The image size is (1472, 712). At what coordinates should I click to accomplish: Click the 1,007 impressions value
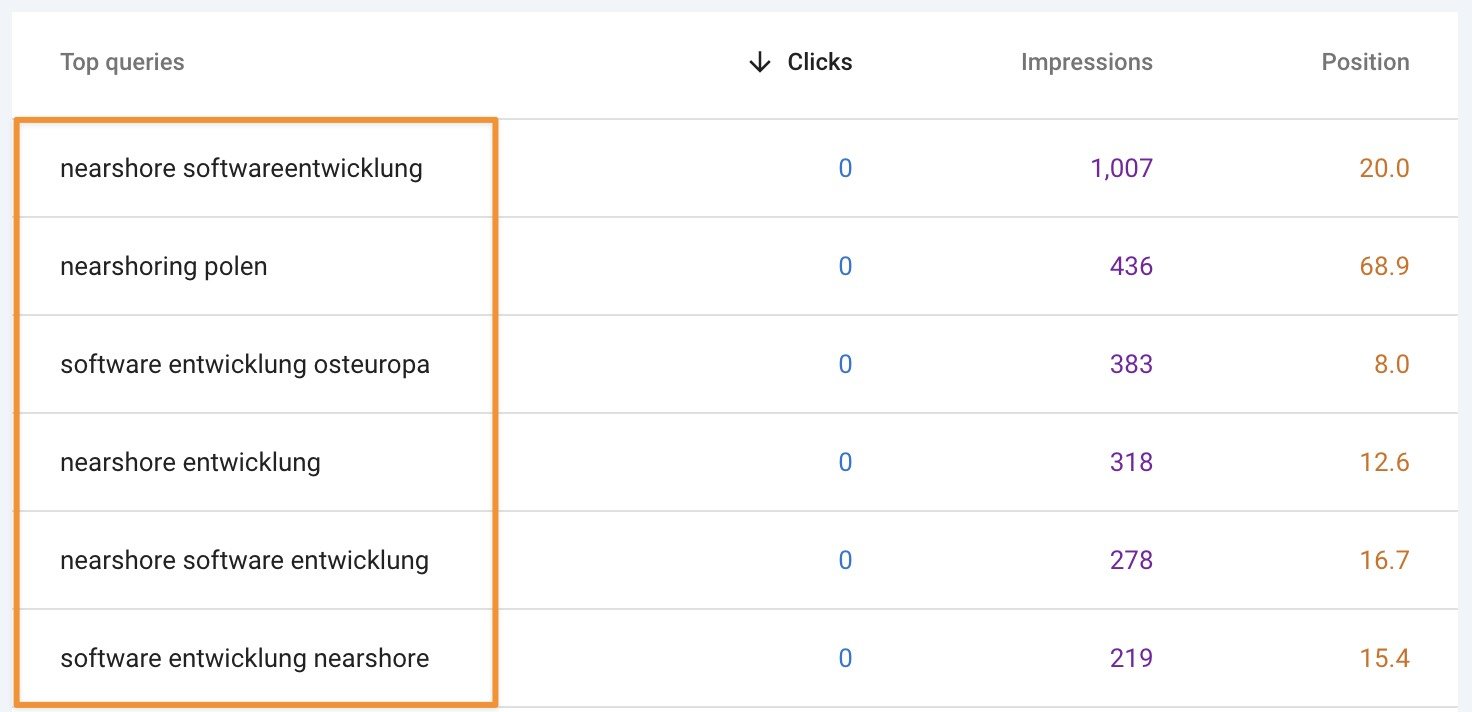(1121, 169)
